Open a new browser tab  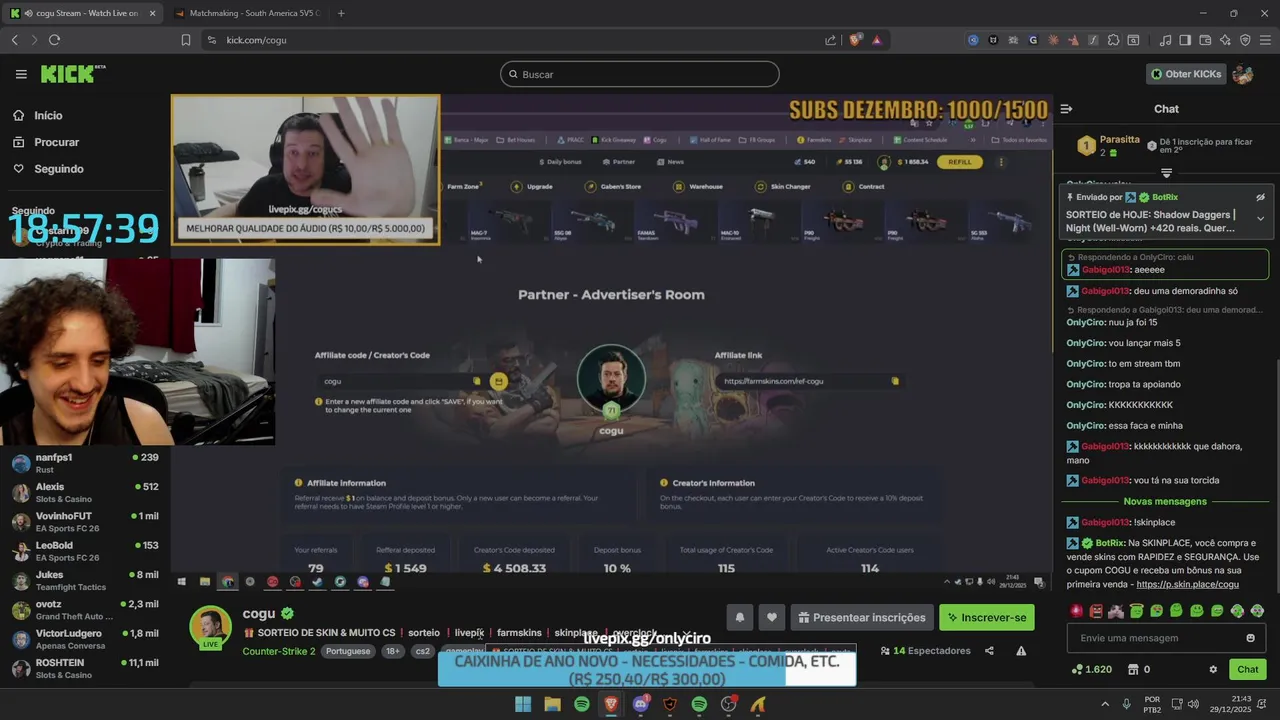pyautogui.click(x=341, y=13)
